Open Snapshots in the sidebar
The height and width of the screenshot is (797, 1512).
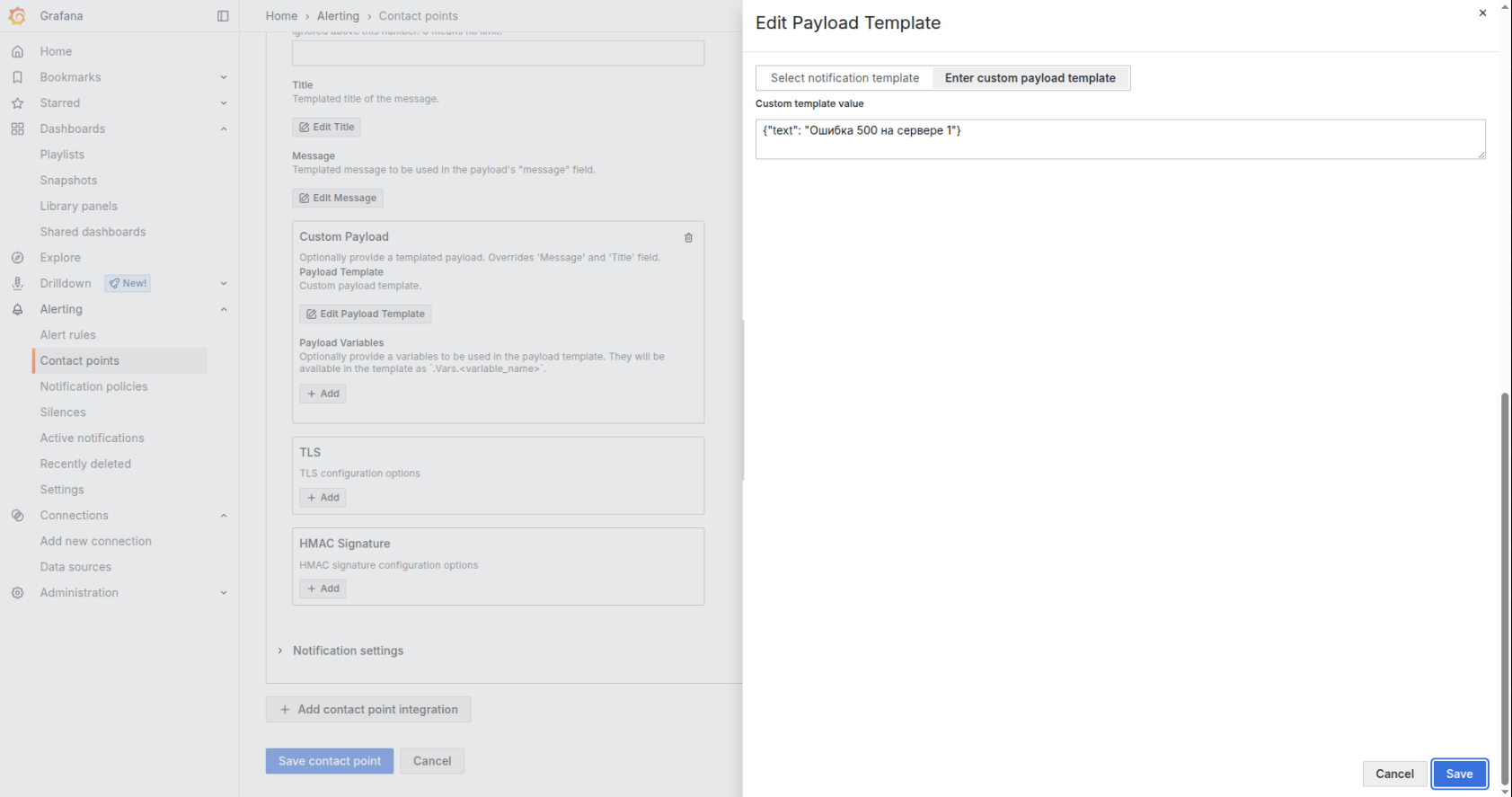(x=68, y=181)
